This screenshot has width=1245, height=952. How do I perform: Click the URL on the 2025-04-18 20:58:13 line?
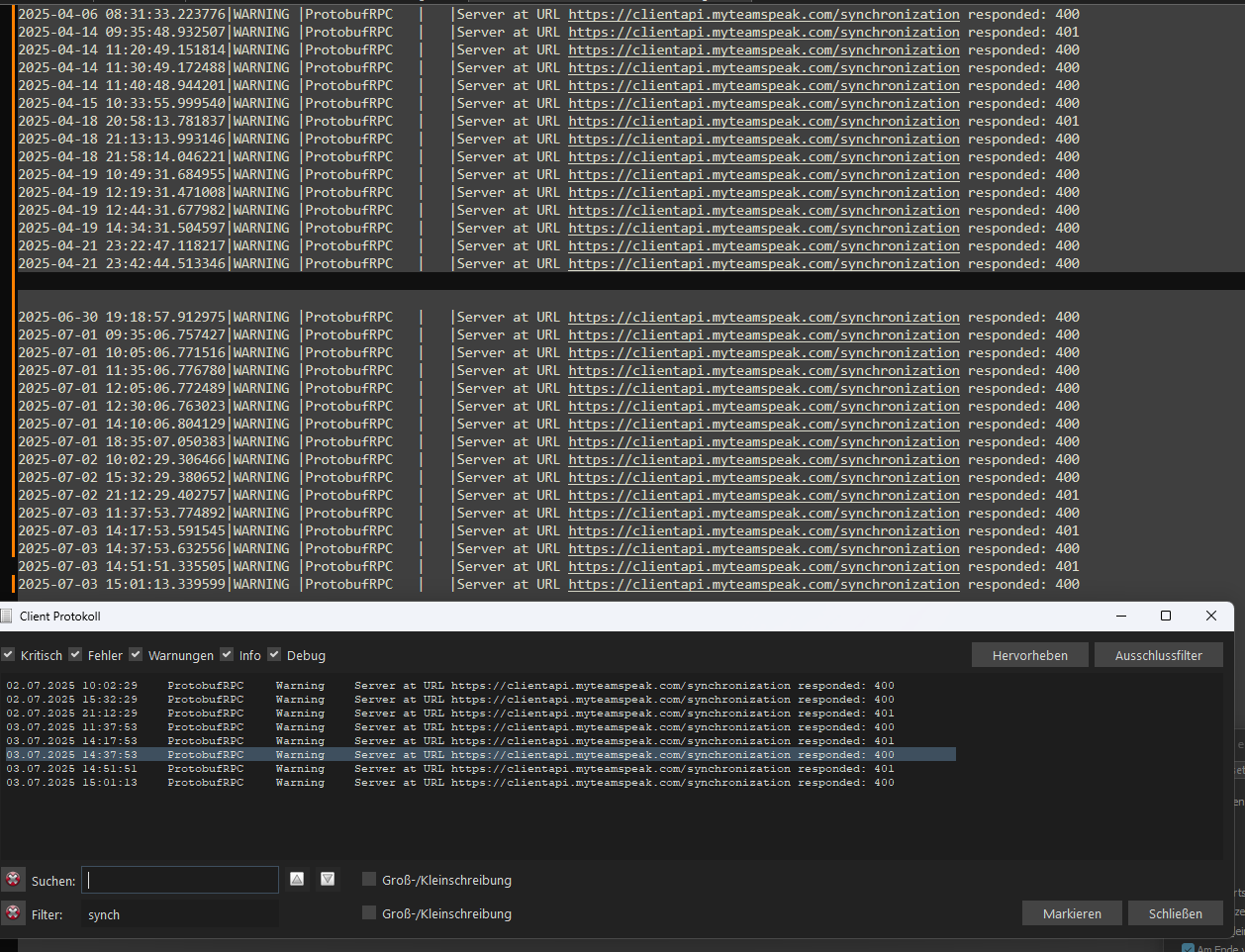764,122
